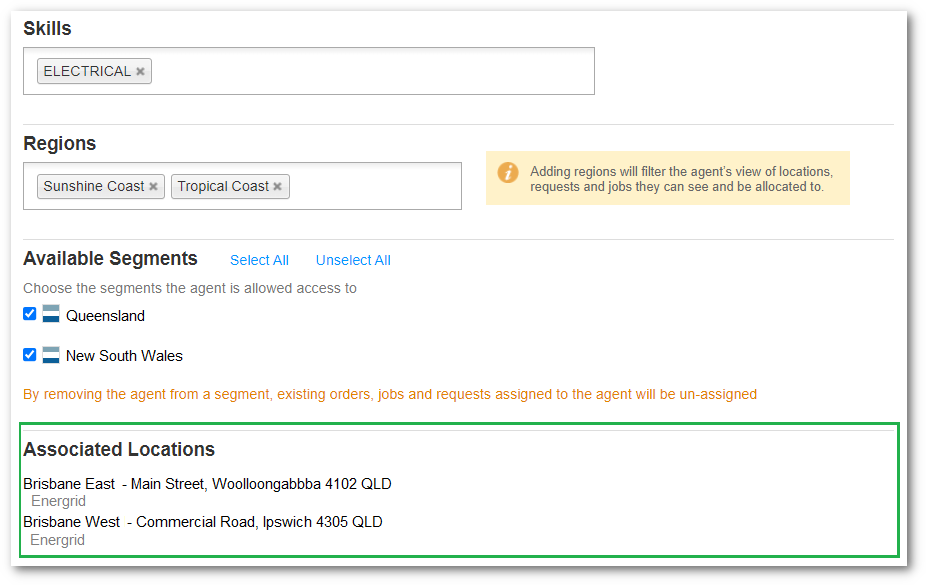
Task: Select the Sunshine Coast tag label
Action: tap(94, 187)
